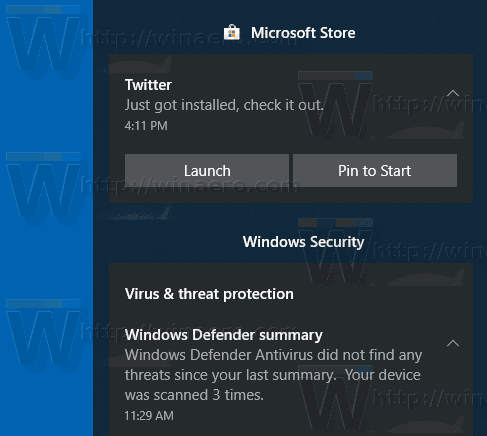Pin Twitter to Start
The width and height of the screenshot is (487, 436).
coord(375,171)
